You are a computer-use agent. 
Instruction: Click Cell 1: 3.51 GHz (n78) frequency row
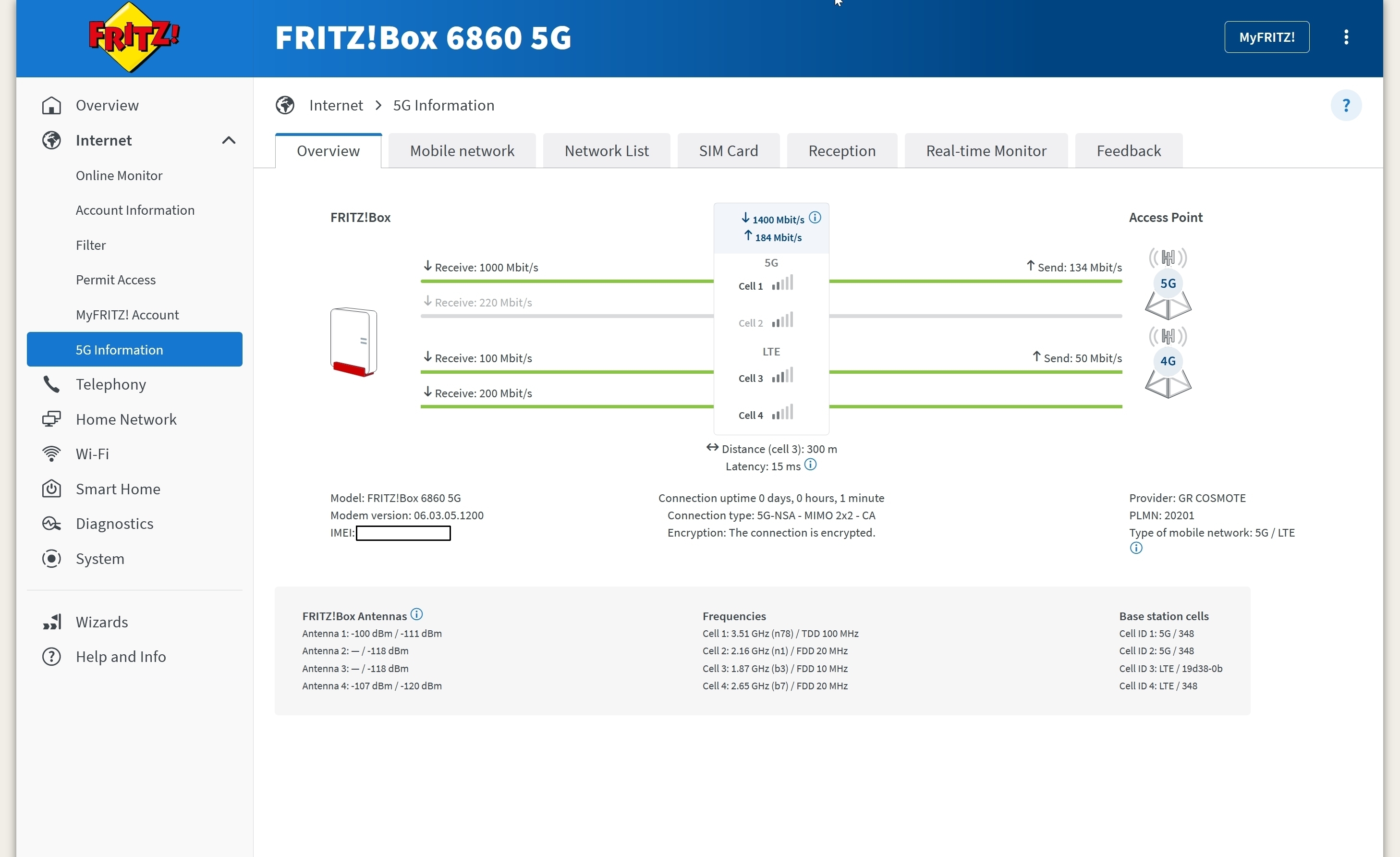point(780,634)
